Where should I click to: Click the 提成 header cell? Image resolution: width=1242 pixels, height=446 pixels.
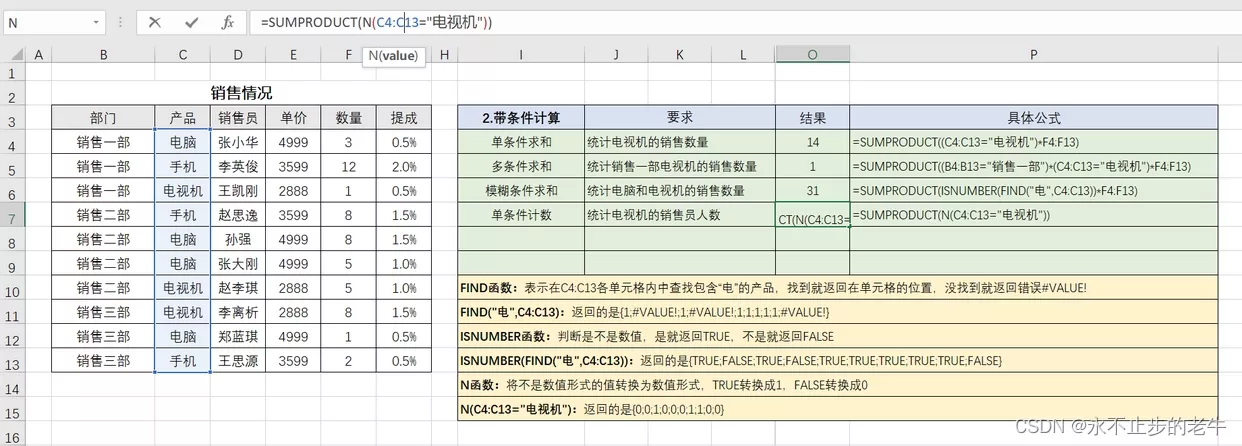point(404,118)
